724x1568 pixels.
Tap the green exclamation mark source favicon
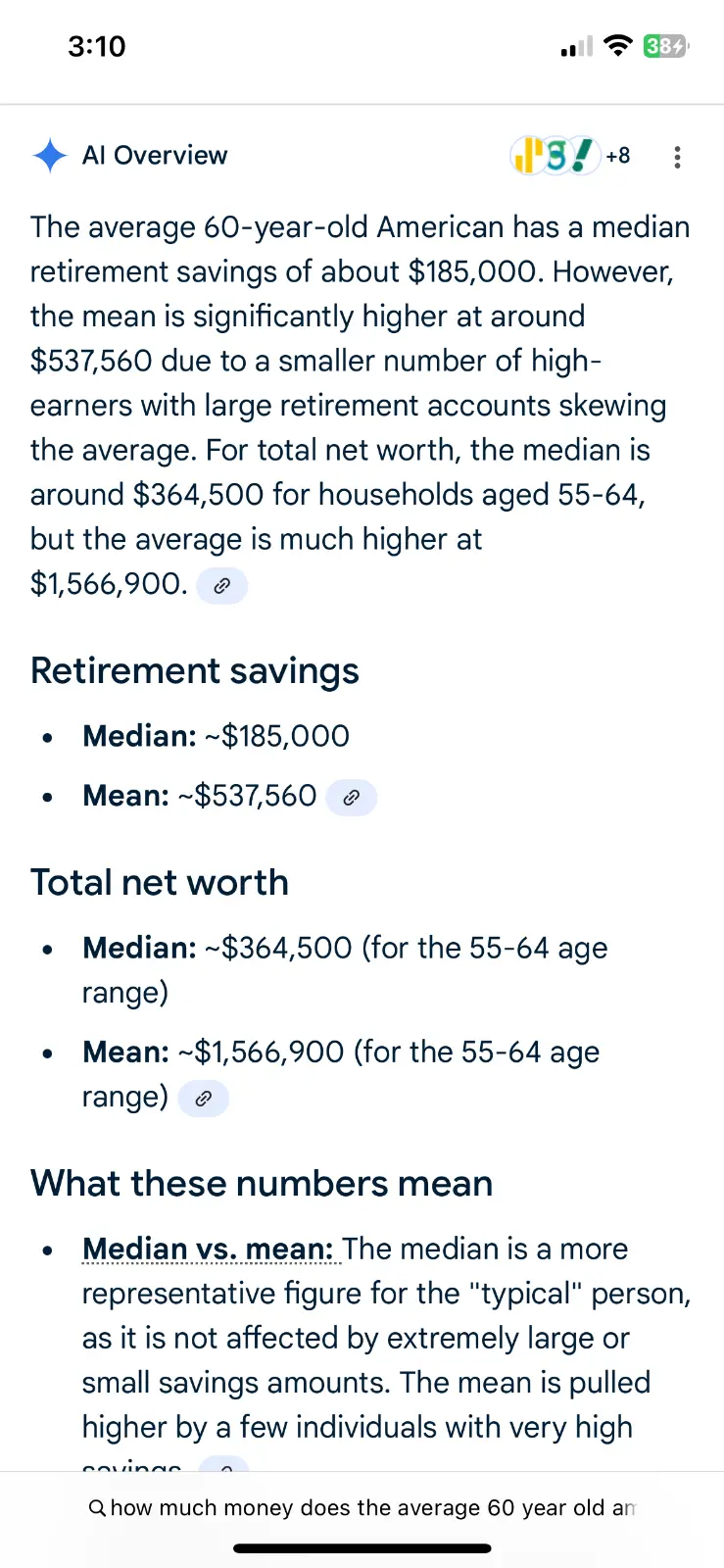(585, 155)
